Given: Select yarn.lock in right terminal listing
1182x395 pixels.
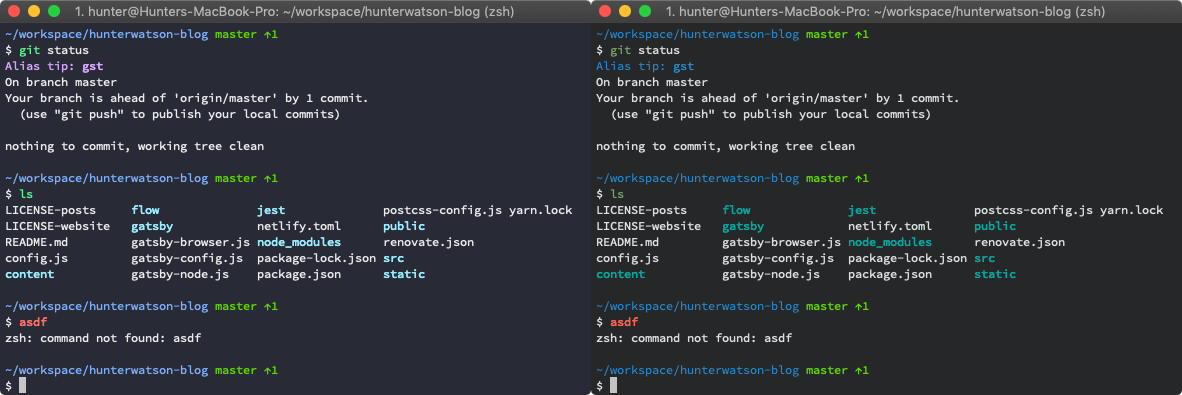Looking at the screenshot, I should 1132,210.
